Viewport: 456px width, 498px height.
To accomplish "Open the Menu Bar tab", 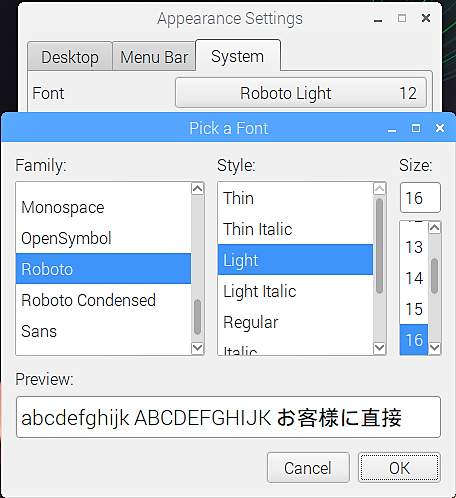I will [x=154, y=56].
